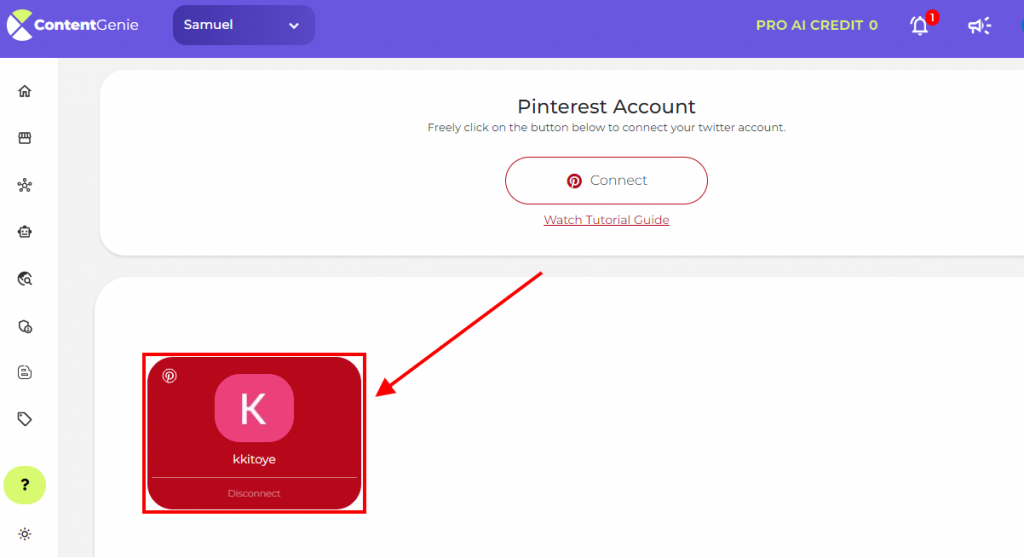This screenshot has width=1024, height=558.
Task: Click the K avatar on kkitoye card
Action: tap(254, 408)
